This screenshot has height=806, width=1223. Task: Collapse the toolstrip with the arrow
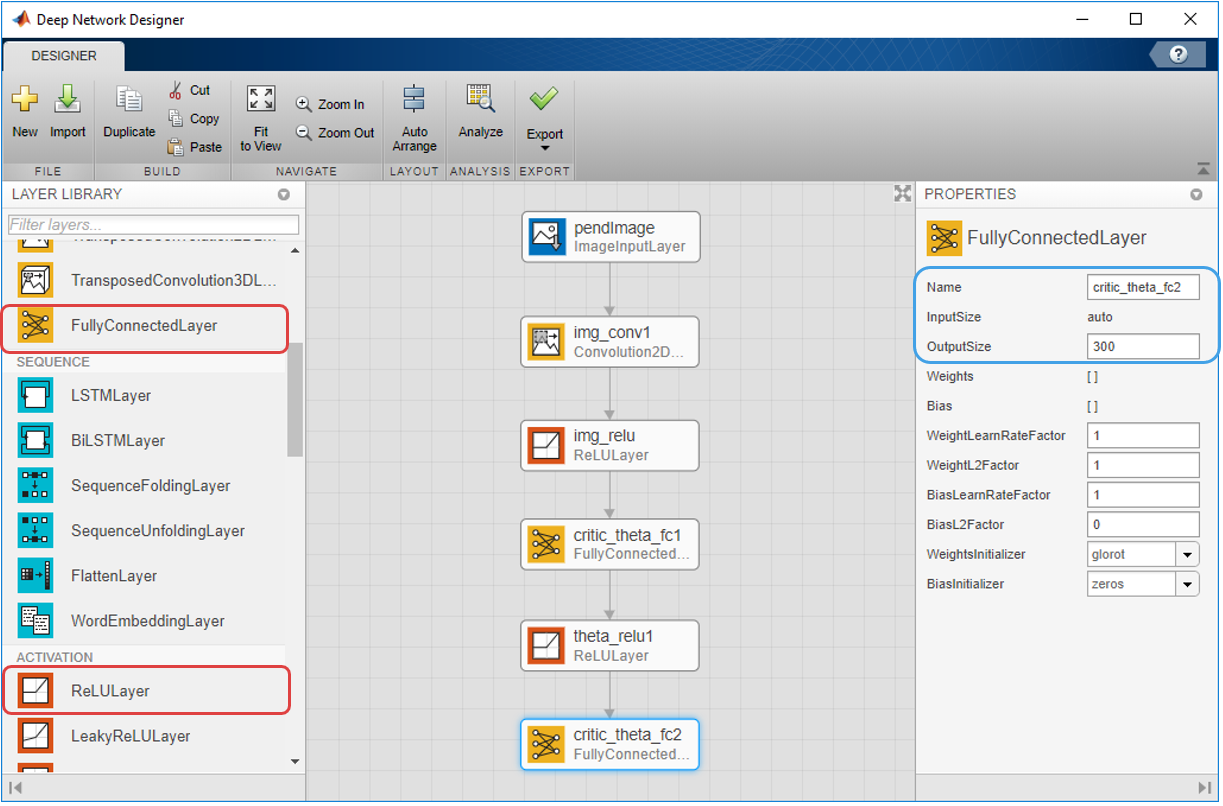(x=1203, y=169)
